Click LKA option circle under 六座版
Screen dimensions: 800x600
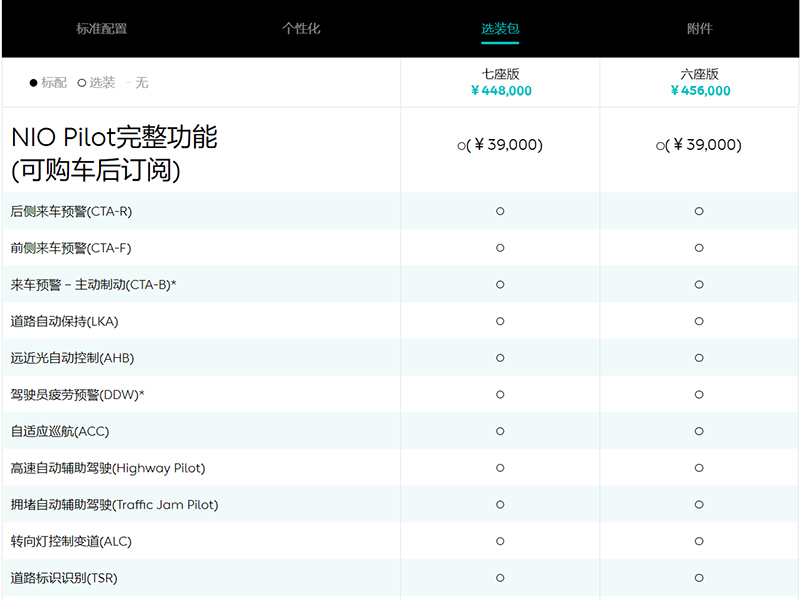699,321
